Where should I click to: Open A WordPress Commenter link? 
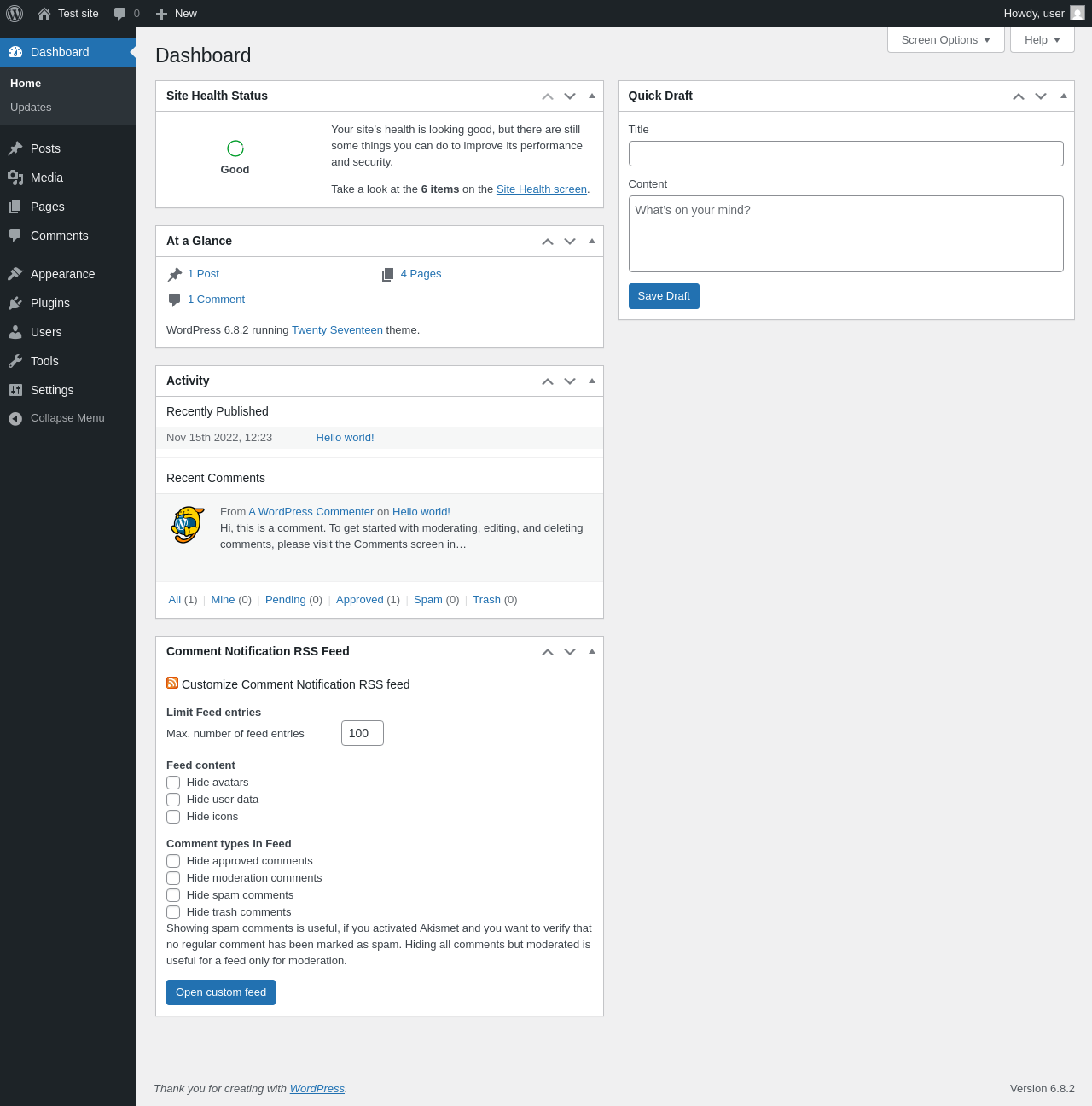(311, 512)
